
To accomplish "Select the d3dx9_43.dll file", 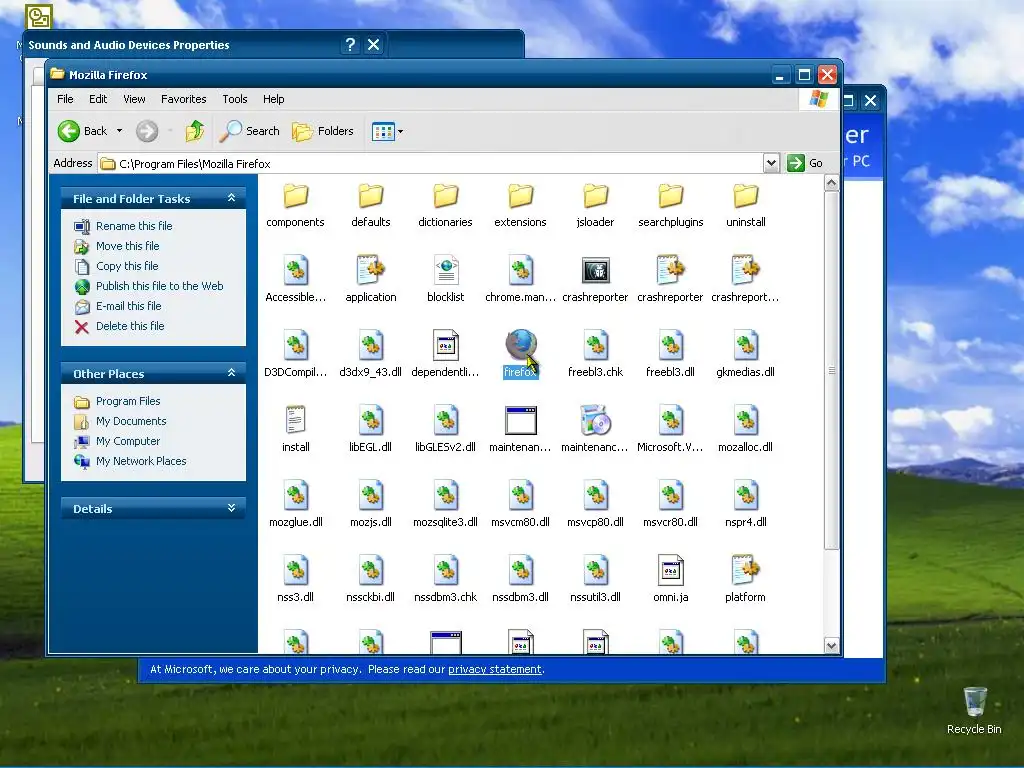I will pyautogui.click(x=370, y=345).
